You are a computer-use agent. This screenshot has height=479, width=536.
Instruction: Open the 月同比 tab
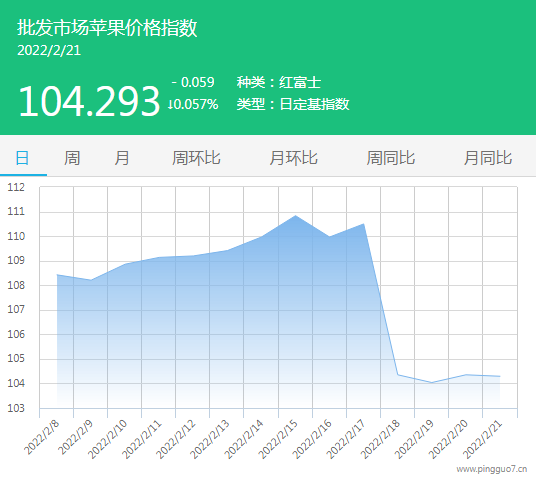tap(488, 158)
